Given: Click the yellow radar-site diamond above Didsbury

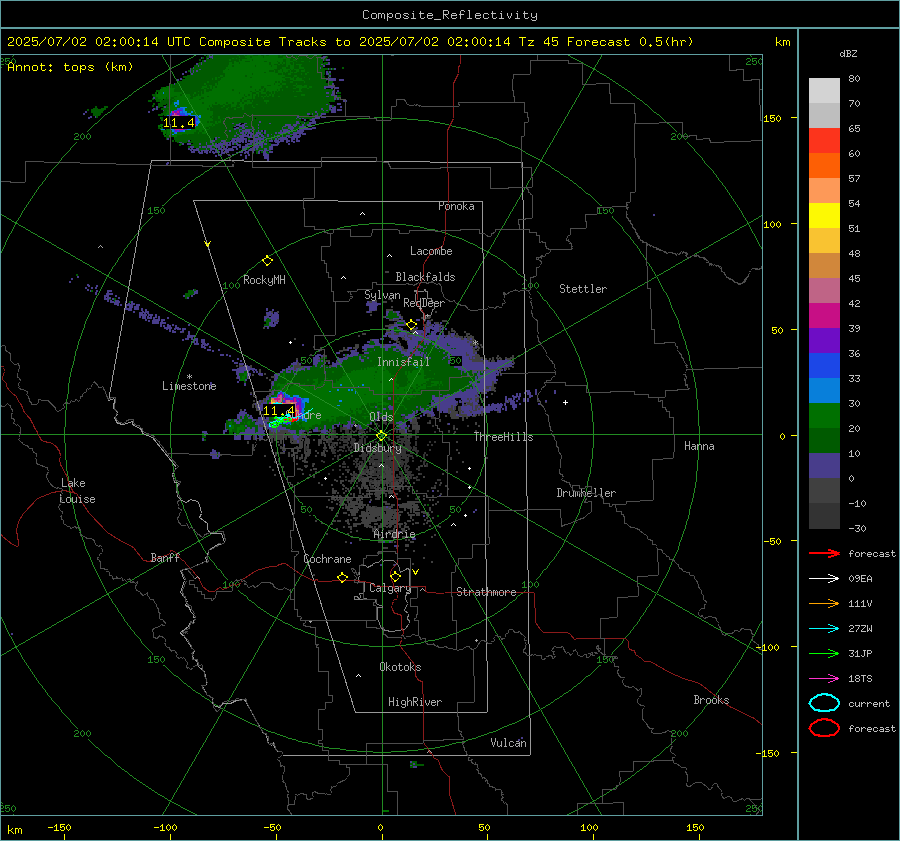Looking at the screenshot, I should [381, 435].
